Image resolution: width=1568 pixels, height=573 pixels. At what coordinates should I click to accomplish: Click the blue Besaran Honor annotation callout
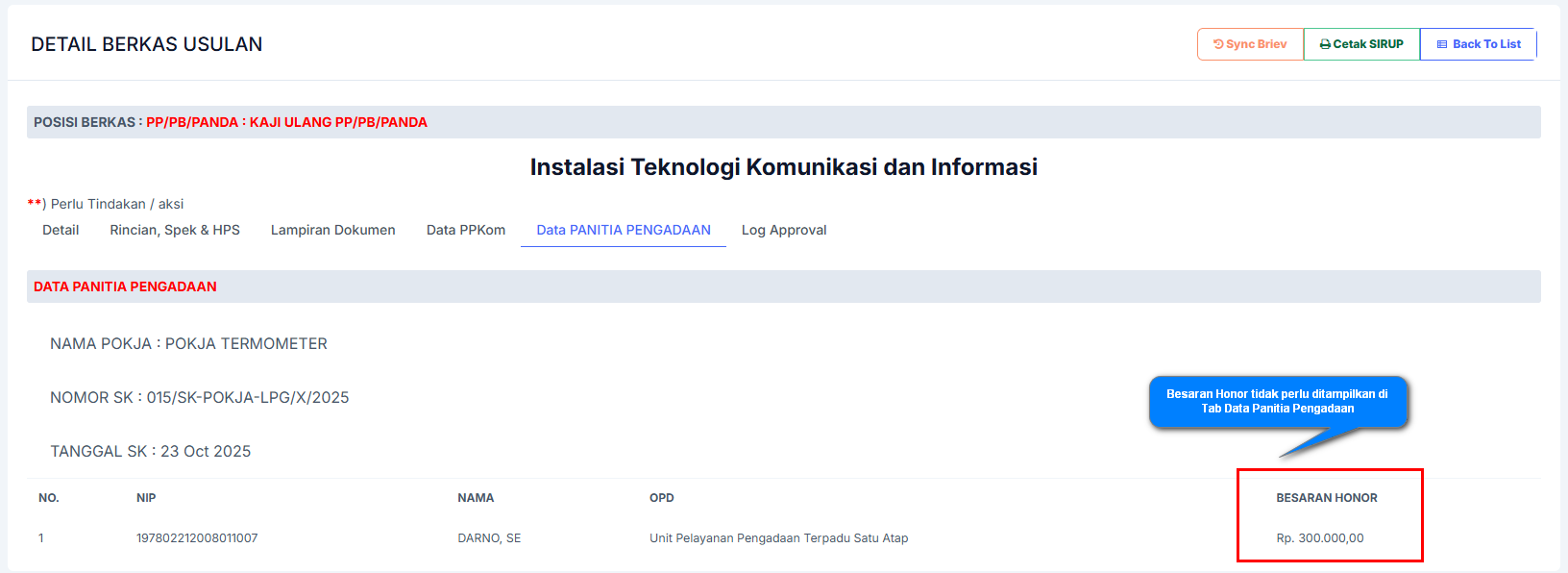[1277, 401]
